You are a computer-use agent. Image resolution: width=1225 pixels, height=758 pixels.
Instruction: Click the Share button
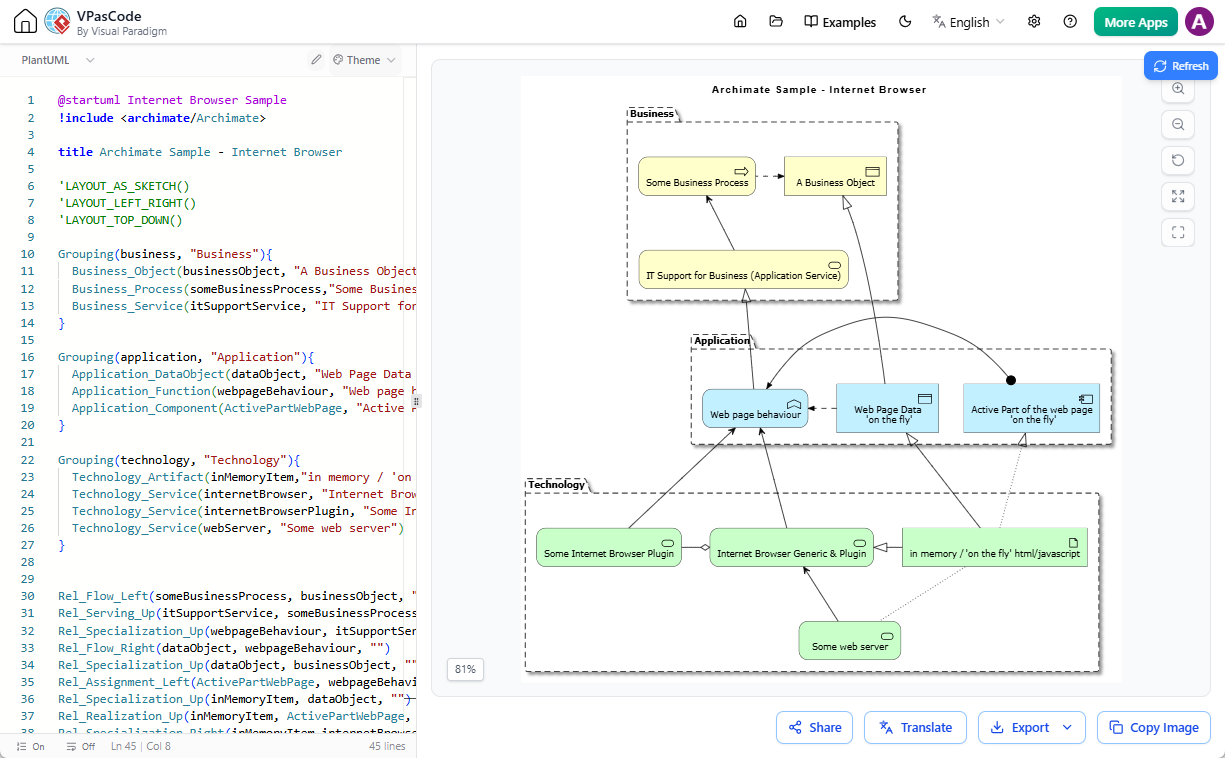click(x=814, y=727)
